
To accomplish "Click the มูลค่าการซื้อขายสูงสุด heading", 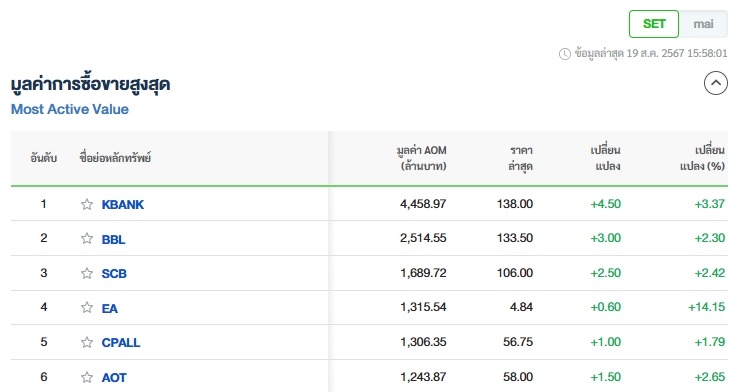I will click(x=90, y=85).
